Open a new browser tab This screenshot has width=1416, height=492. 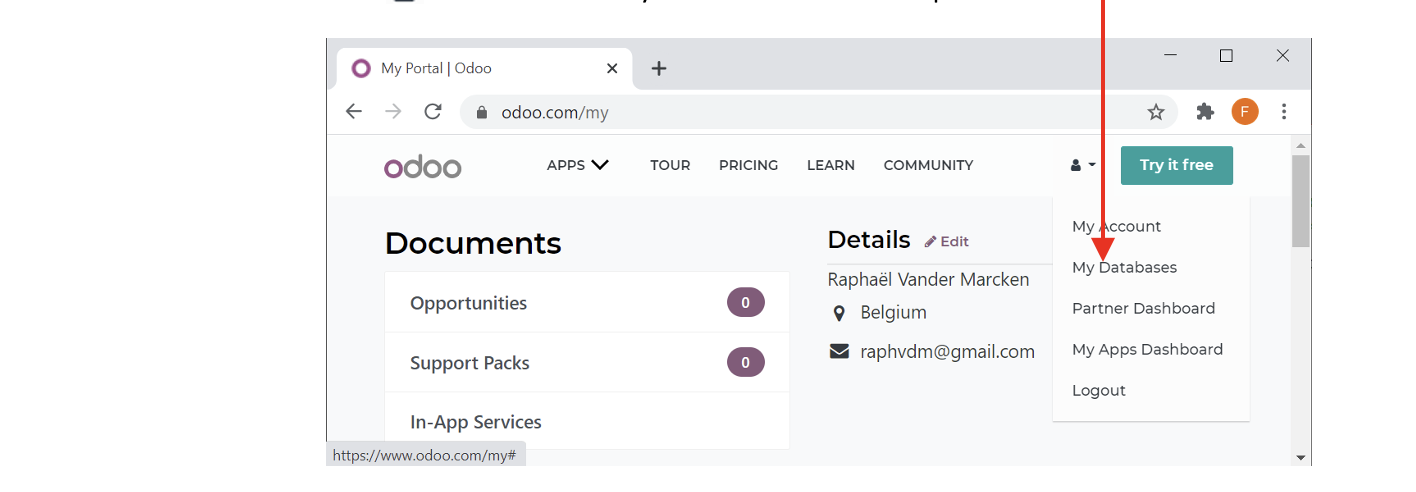(658, 69)
